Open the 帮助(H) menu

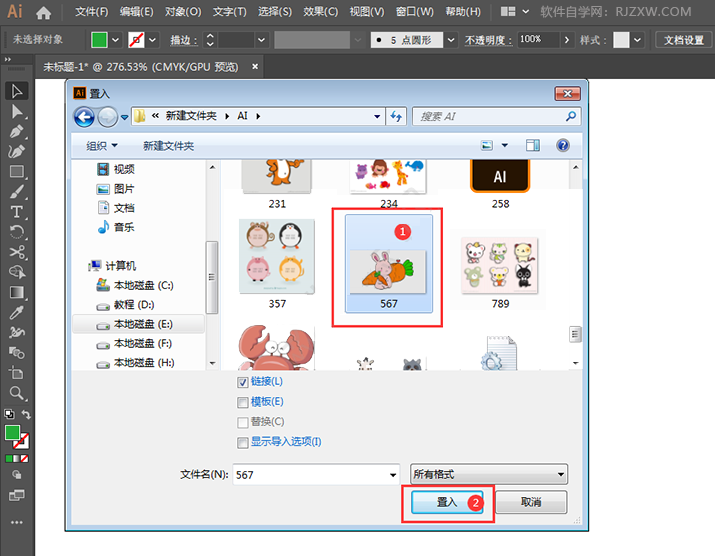coord(463,12)
